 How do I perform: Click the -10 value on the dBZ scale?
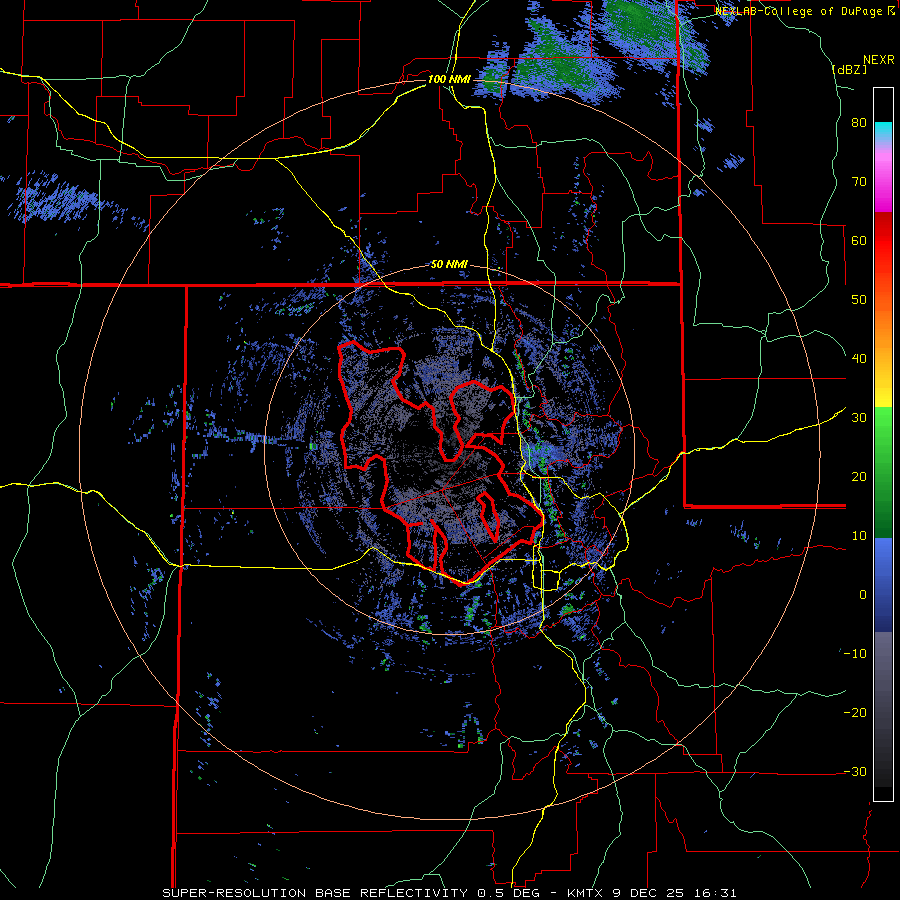(x=855, y=653)
